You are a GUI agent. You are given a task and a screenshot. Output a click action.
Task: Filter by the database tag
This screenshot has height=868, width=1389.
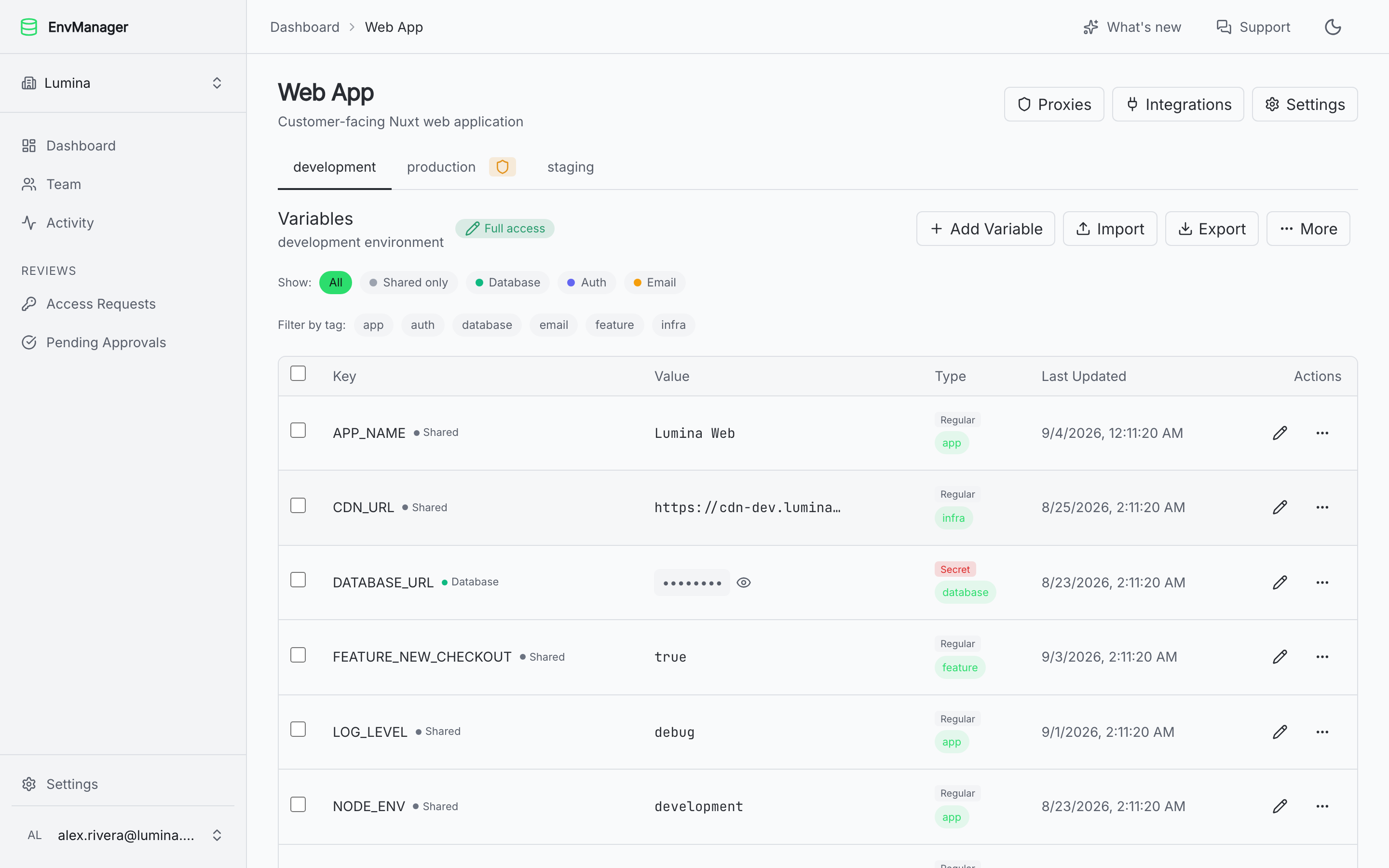[487, 325]
